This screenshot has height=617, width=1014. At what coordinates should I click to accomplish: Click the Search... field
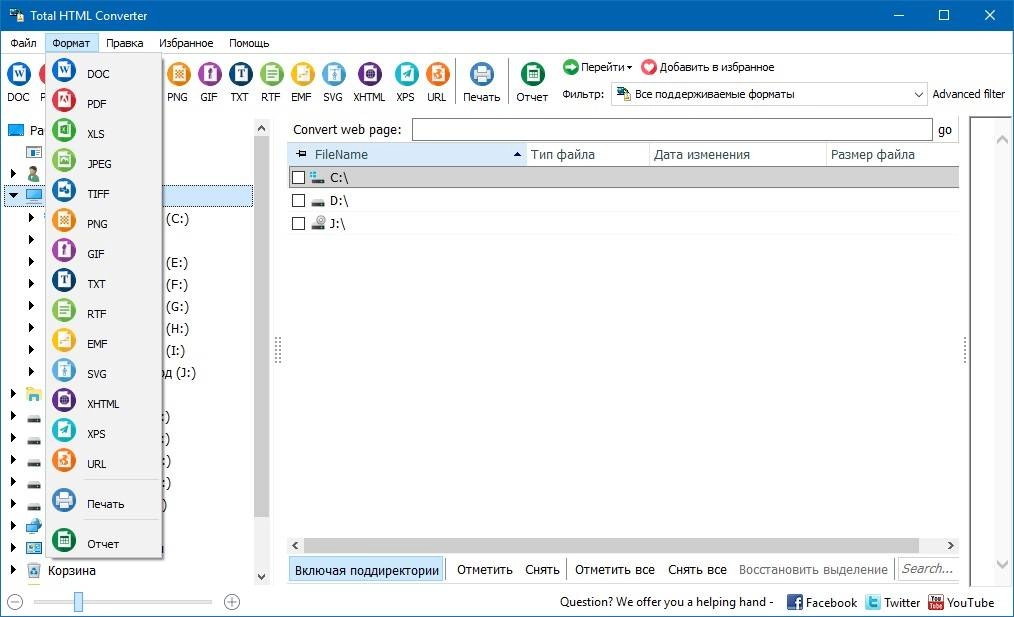929,569
